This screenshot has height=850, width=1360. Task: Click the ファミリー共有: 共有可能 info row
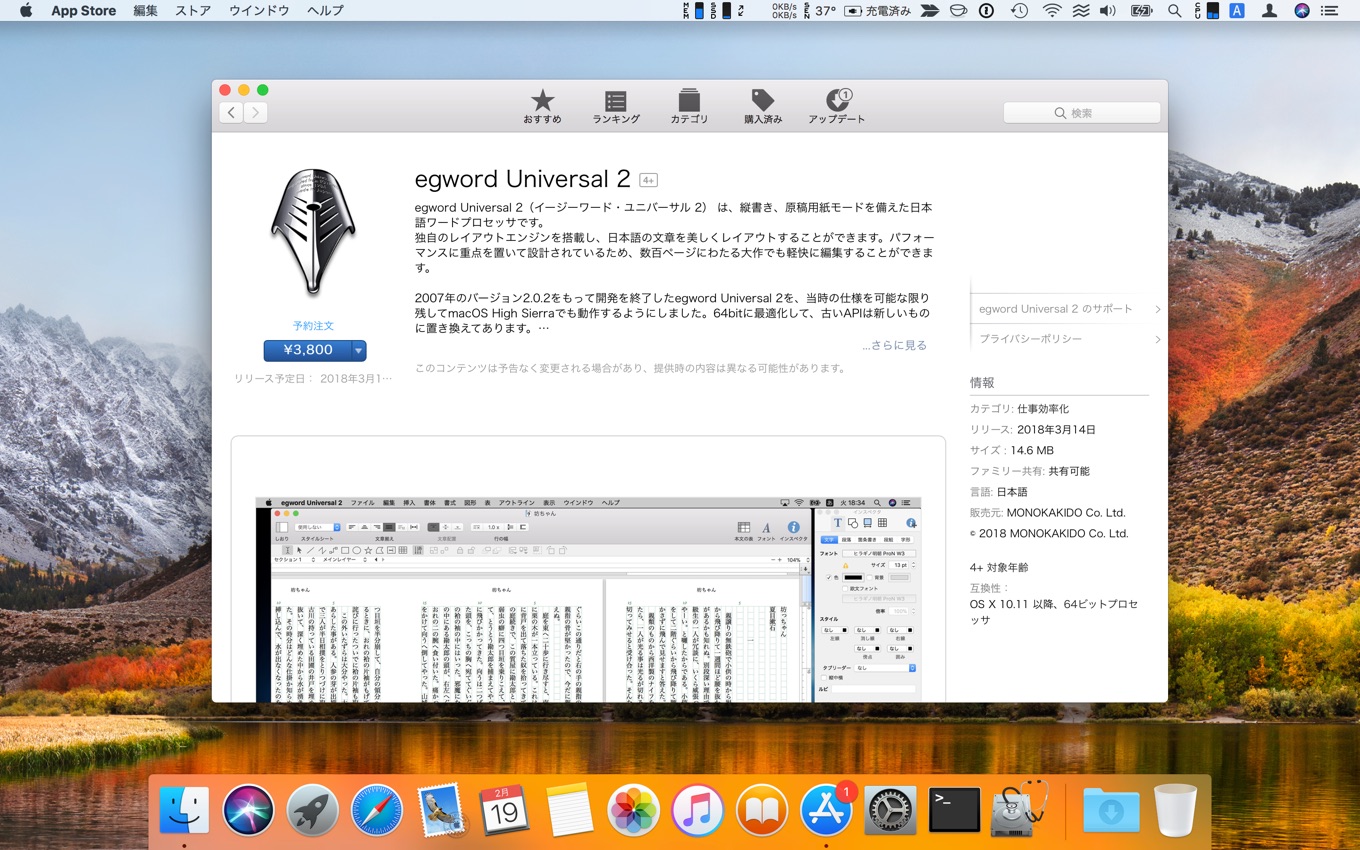(1029, 471)
